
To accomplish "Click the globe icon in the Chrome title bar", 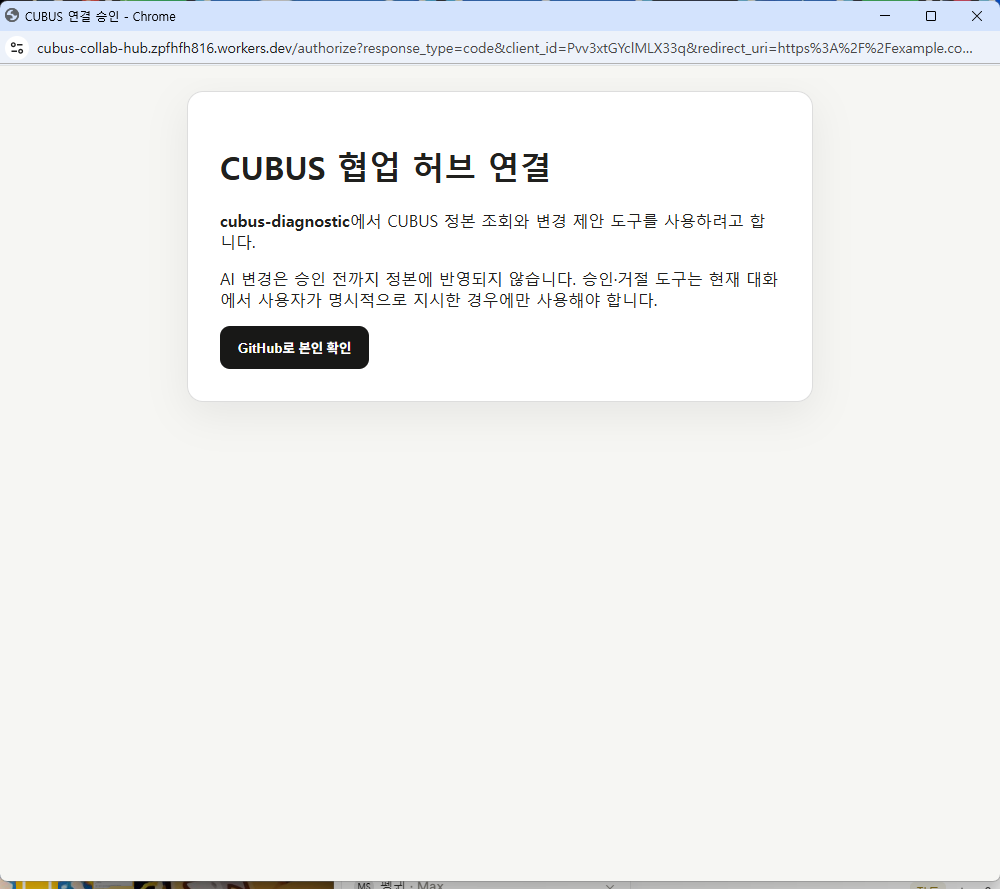I will [x=11, y=15].
